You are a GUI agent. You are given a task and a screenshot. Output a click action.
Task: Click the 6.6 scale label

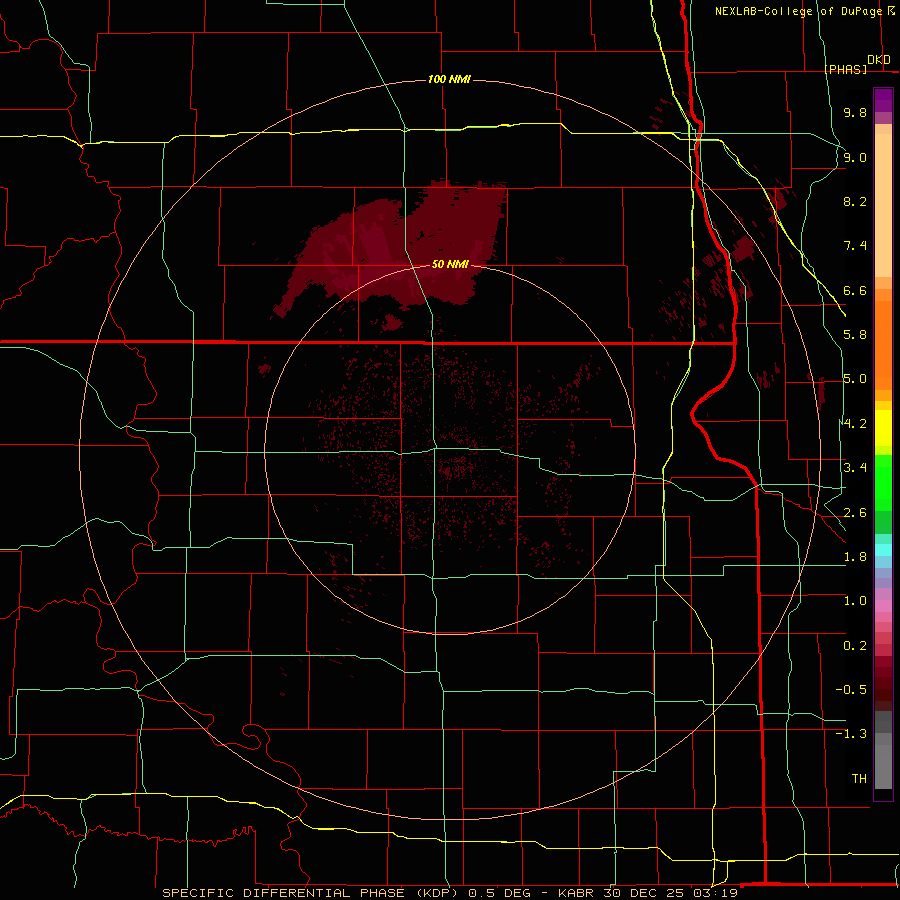click(x=855, y=290)
